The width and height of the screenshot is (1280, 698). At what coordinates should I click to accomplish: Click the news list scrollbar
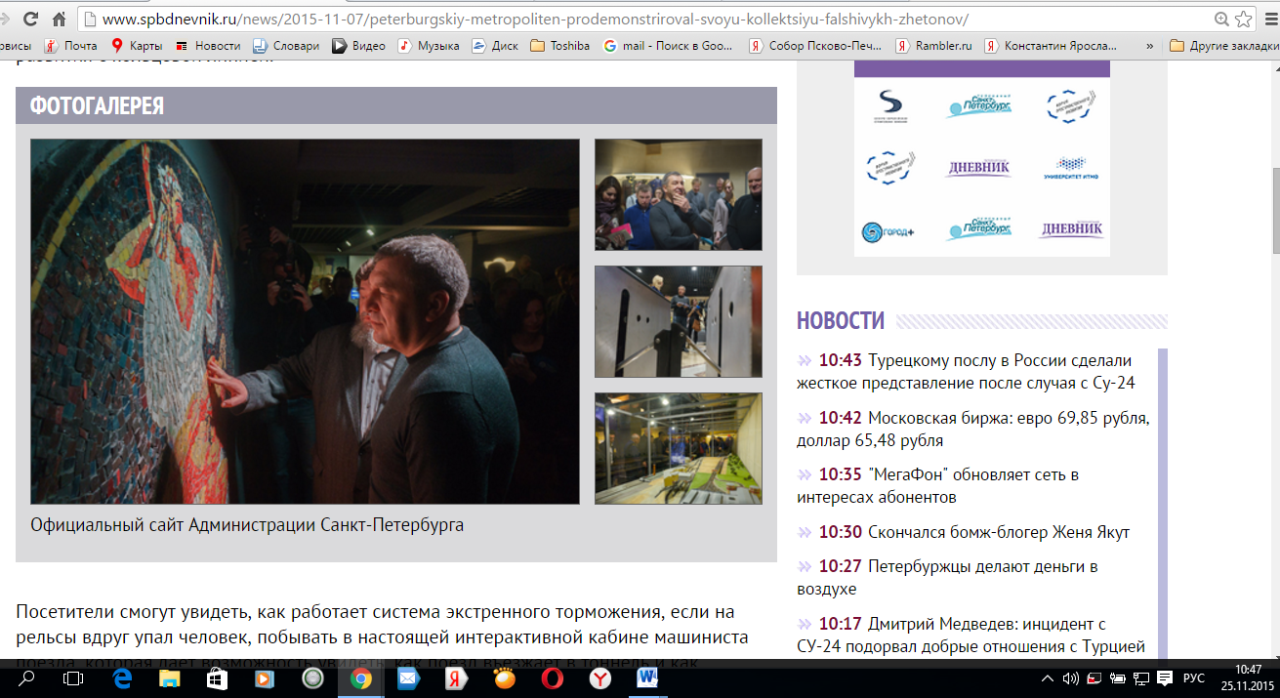point(1162,503)
